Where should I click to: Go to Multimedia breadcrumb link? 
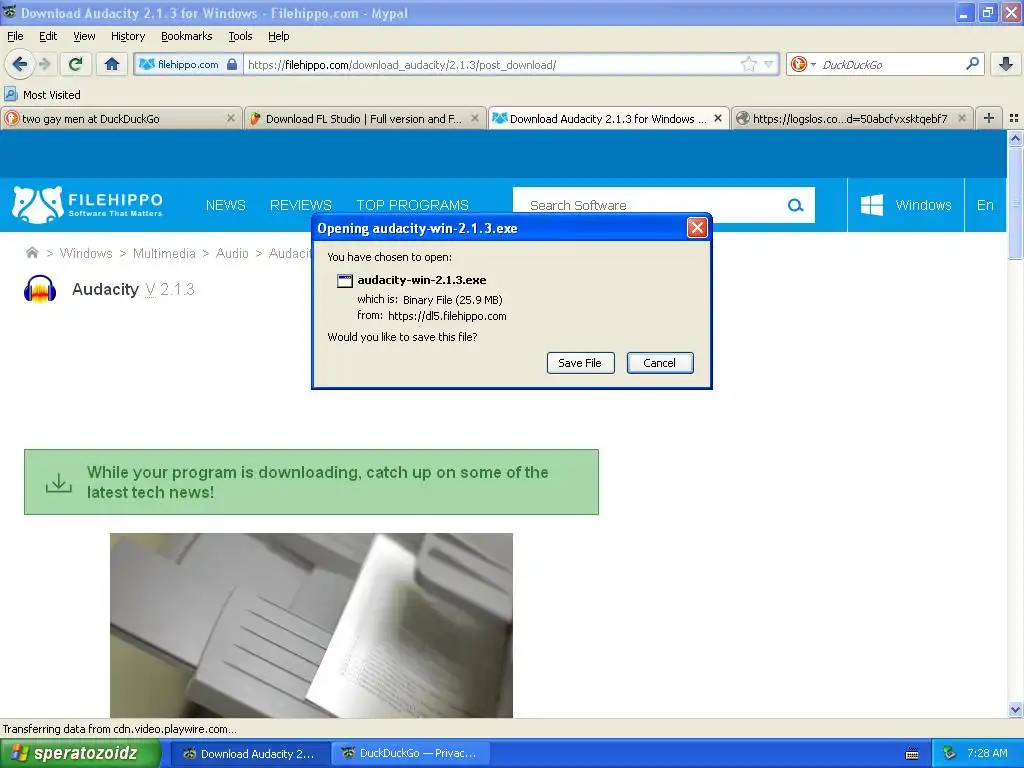point(164,253)
